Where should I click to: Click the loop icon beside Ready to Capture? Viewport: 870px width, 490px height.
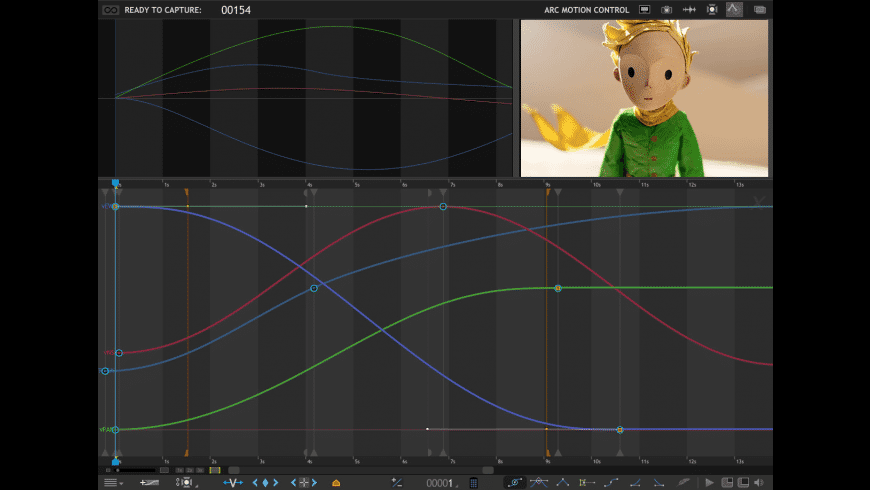point(110,10)
